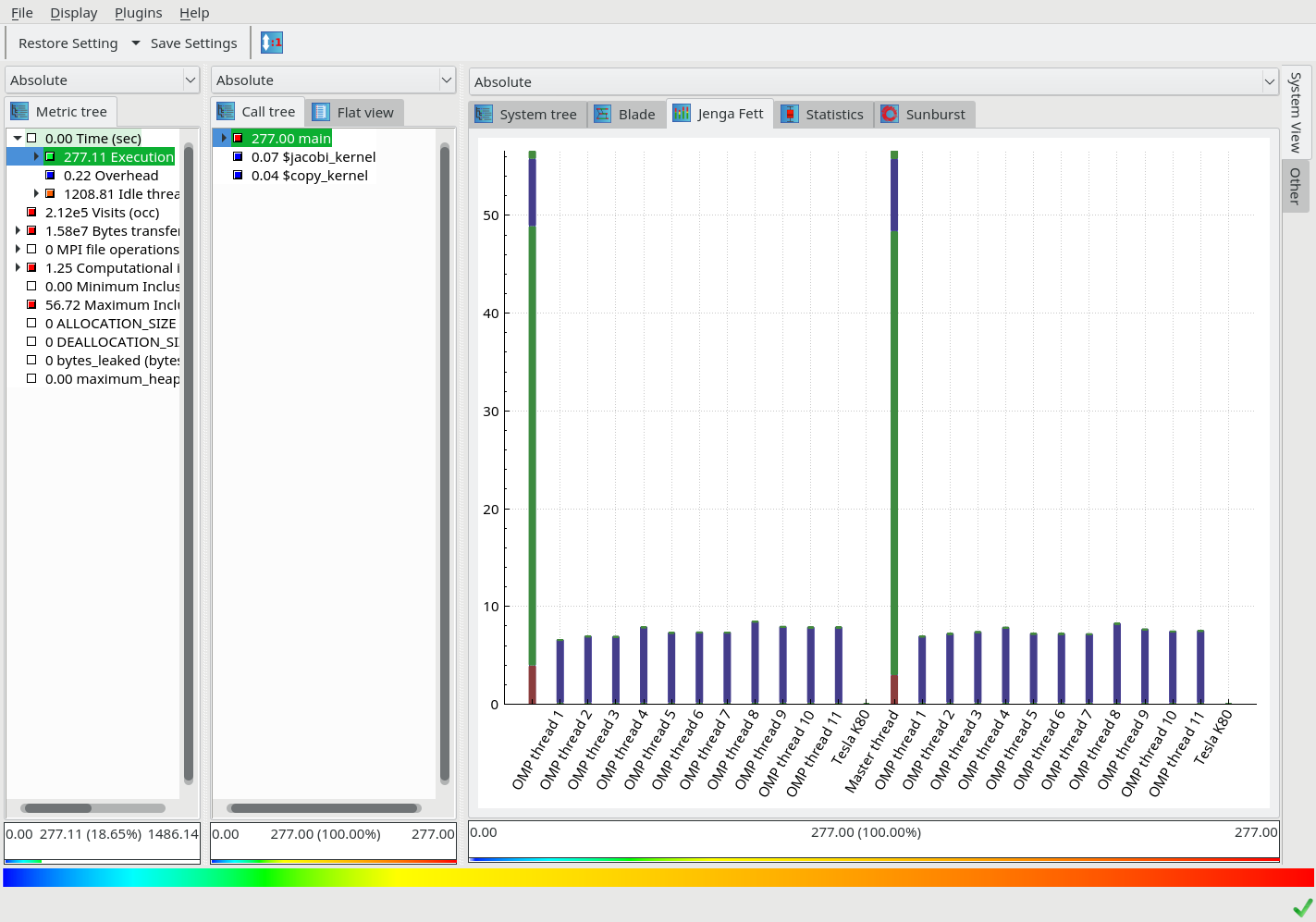Image resolution: width=1316 pixels, height=922 pixels.
Task: Click the white box beside MPI file operations
Action: coord(31,249)
